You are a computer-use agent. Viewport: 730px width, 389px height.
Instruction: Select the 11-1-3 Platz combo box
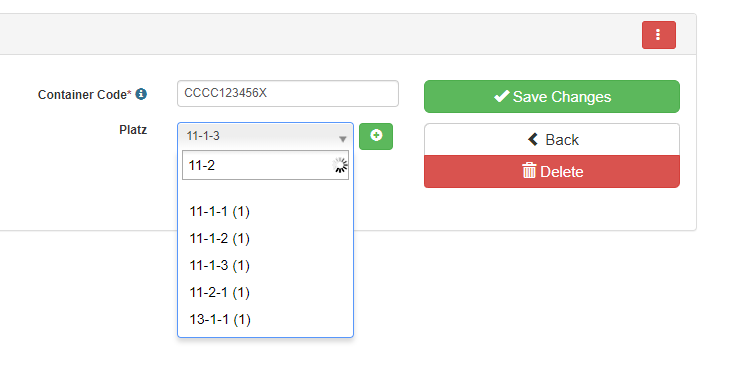pyautogui.click(x=265, y=136)
